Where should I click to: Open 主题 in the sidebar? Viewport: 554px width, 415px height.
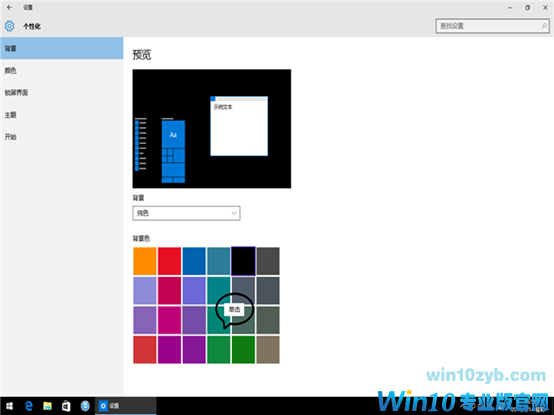[x=62, y=115]
